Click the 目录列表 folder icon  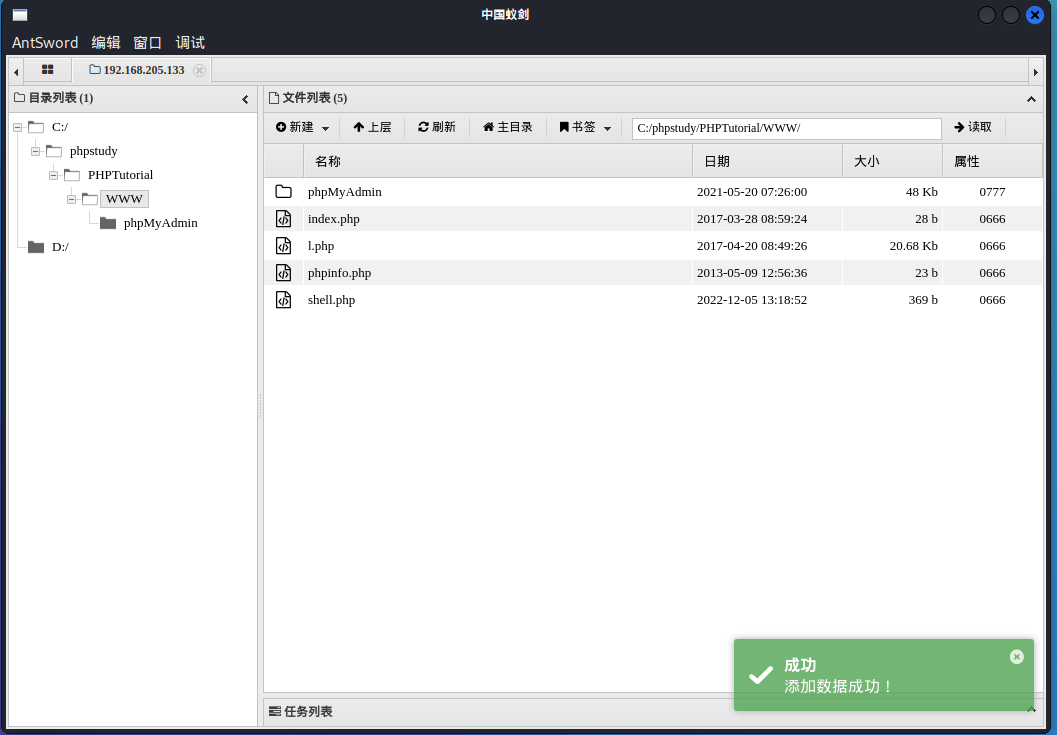point(20,98)
